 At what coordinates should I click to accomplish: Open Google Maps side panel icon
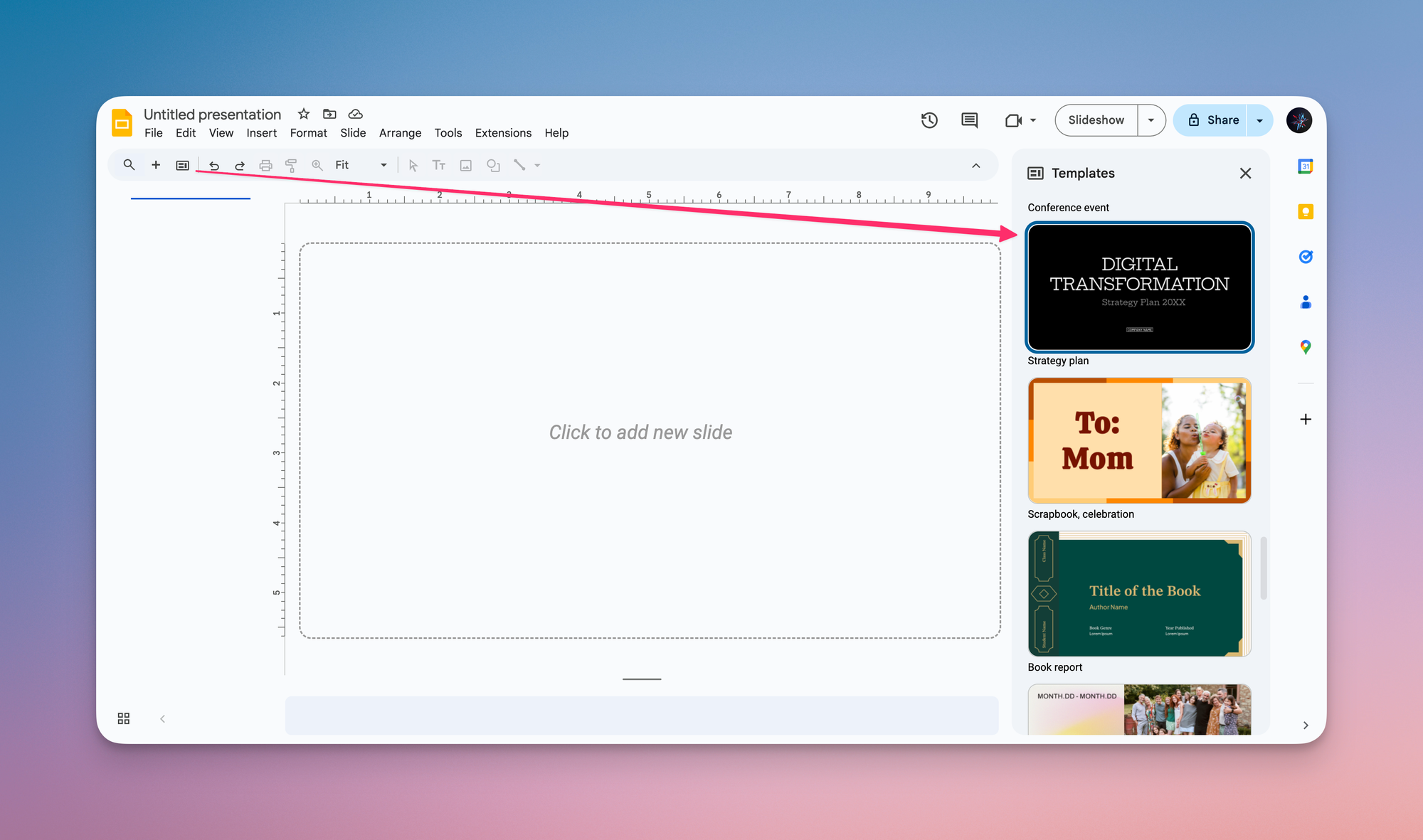tap(1305, 347)
